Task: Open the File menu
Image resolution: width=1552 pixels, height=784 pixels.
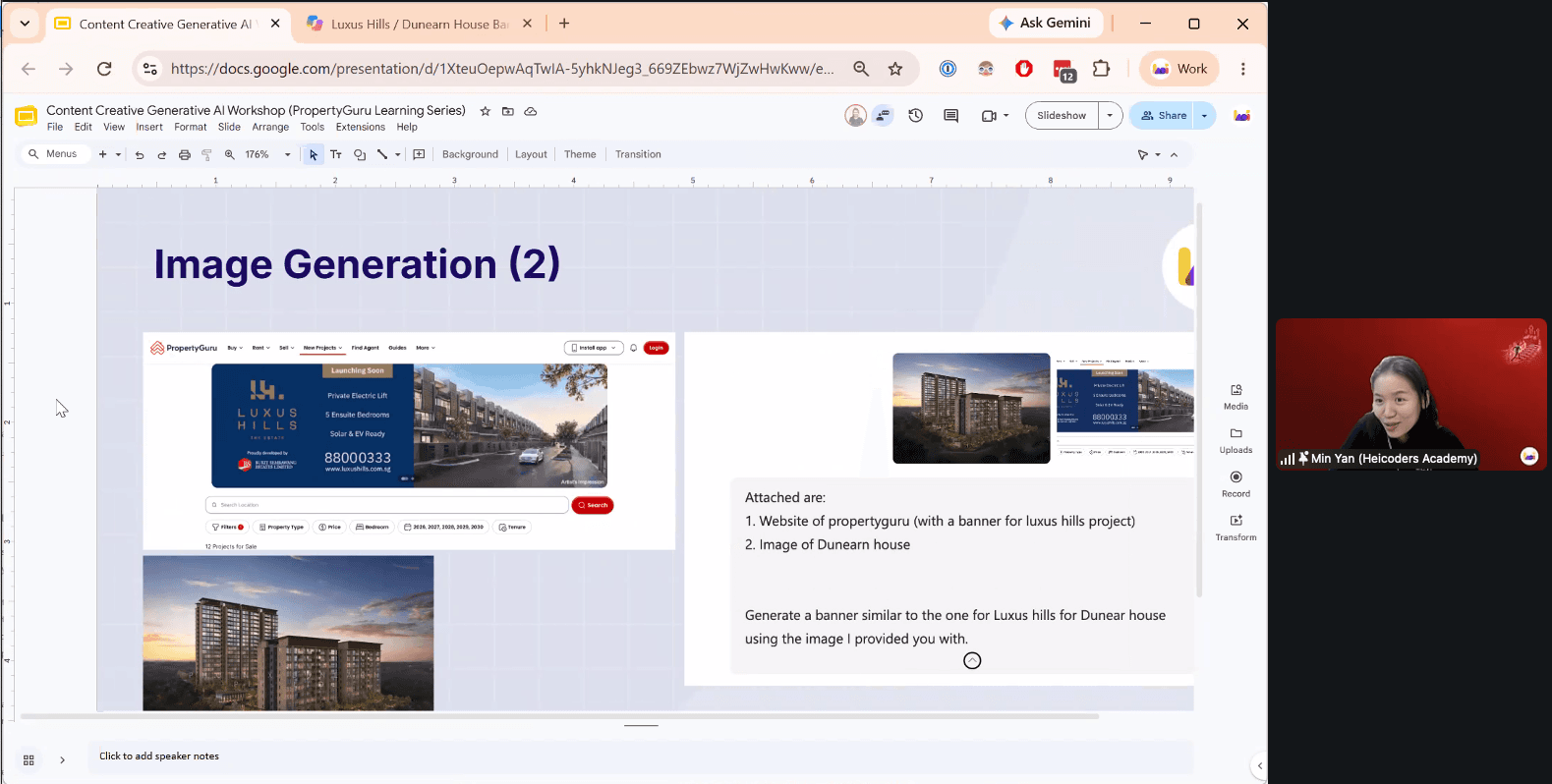Action: click(55, 127)
